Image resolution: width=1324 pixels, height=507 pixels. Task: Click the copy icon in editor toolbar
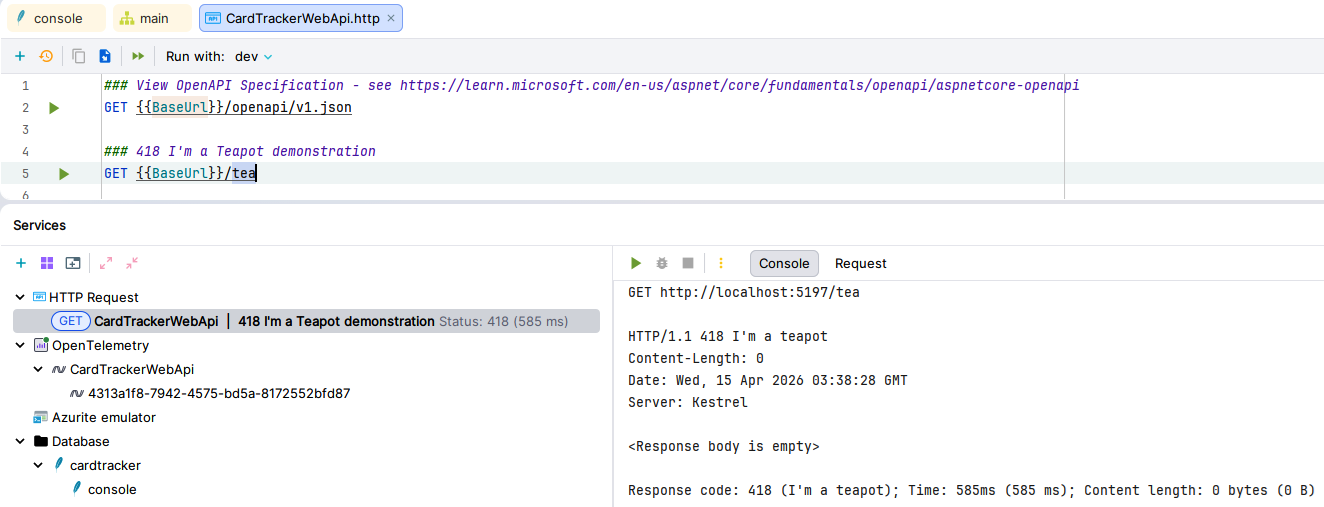[x=79, y=56]
